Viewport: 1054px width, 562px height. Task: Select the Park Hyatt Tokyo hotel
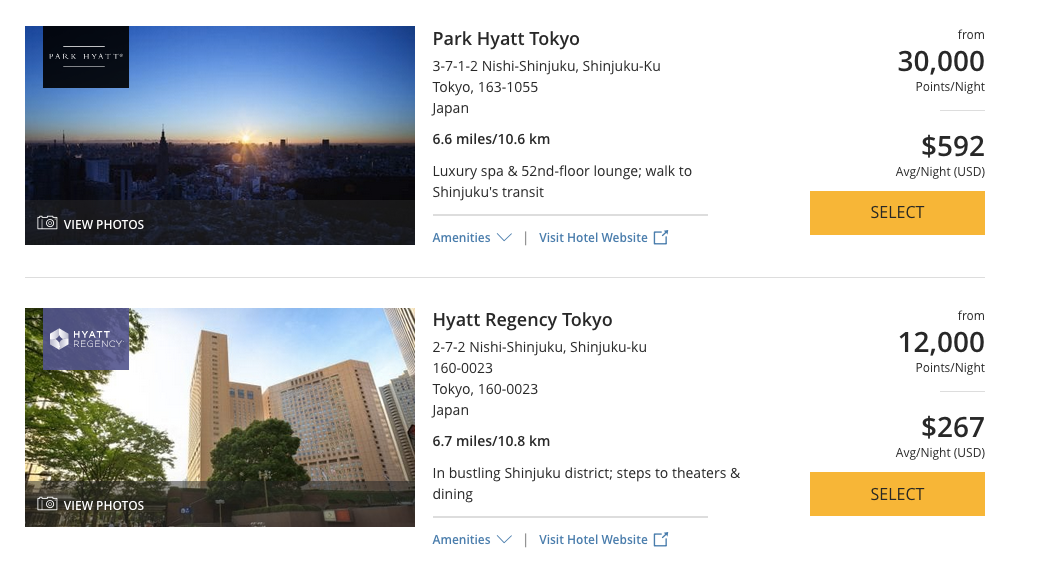point(896,213)
